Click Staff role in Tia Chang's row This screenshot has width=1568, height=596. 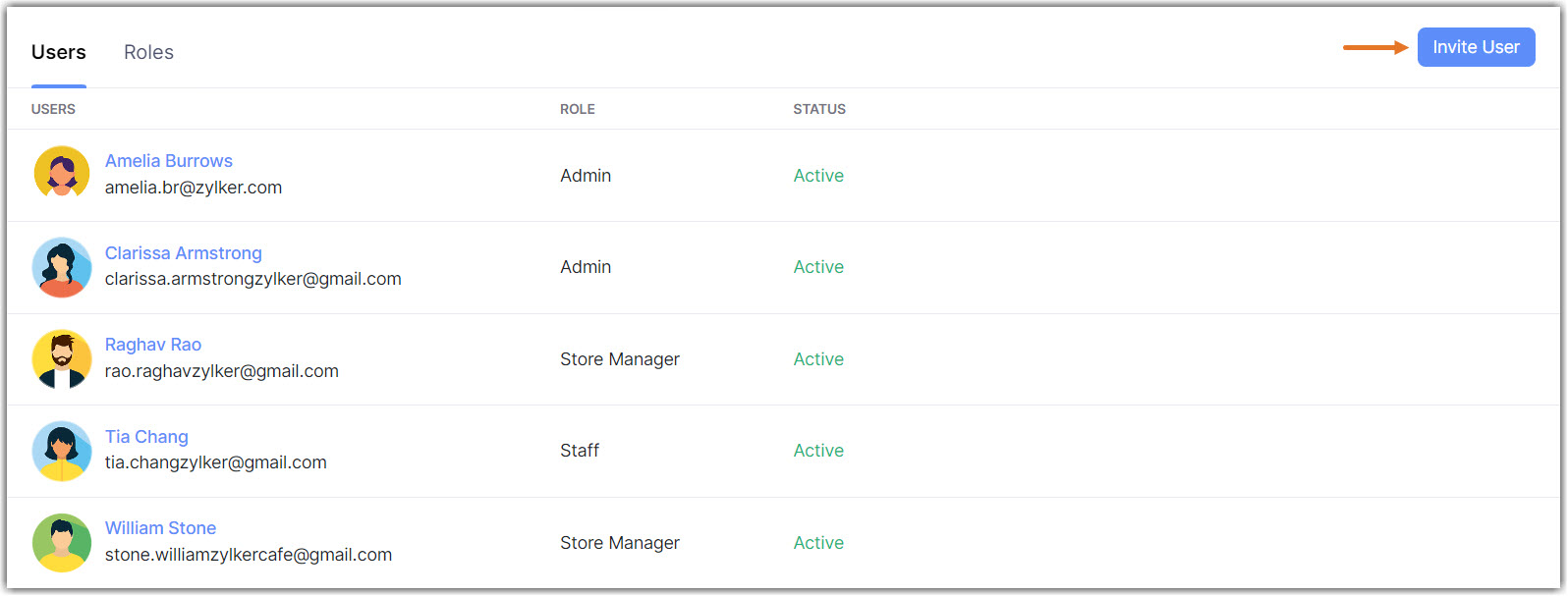tap(580, 451)
